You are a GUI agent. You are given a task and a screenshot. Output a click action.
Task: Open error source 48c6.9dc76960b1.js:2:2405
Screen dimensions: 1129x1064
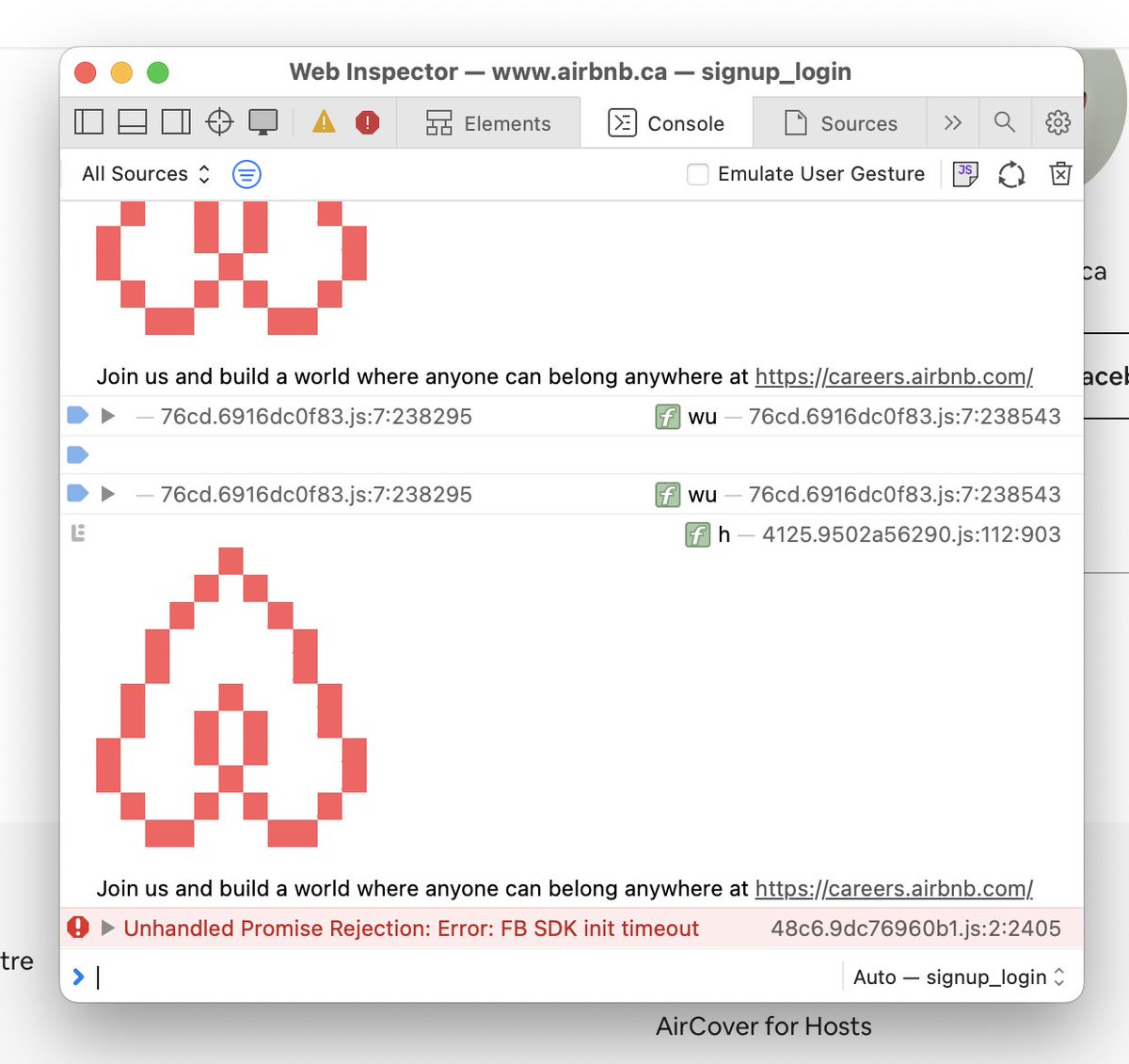point(915,929)
